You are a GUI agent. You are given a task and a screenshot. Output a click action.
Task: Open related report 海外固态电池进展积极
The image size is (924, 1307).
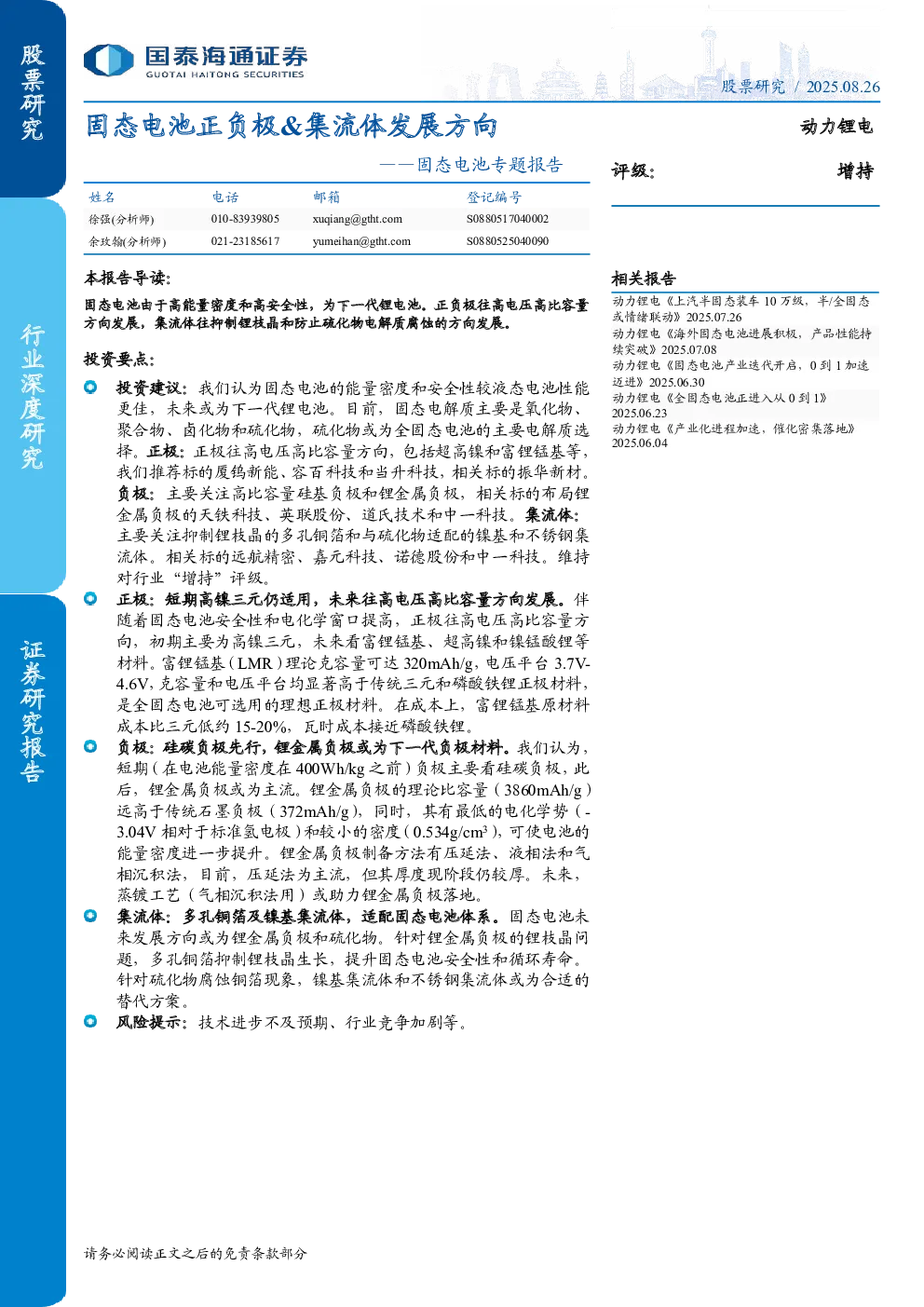[x=741, y=342]
